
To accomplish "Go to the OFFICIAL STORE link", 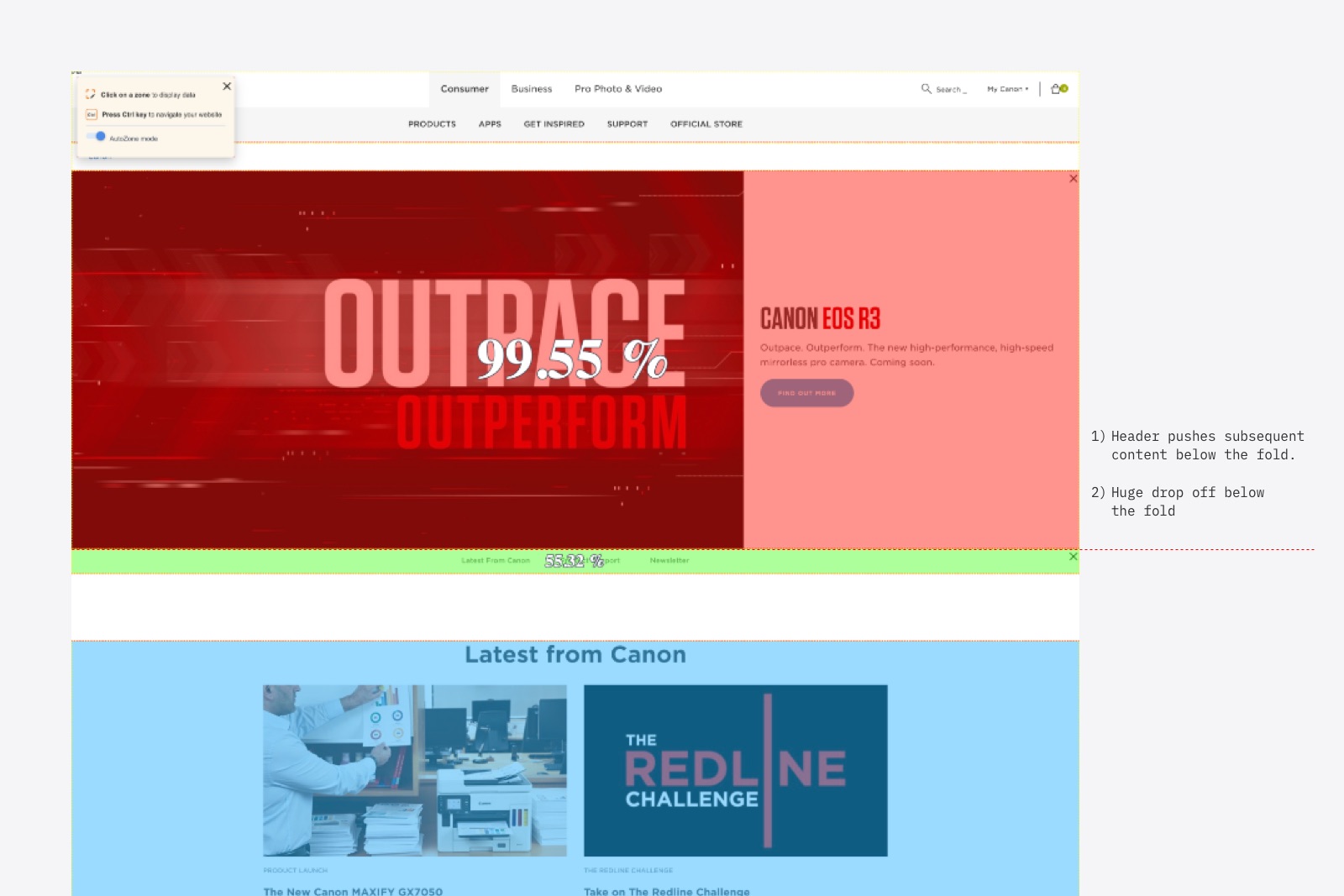I will [x=706, y=124].
